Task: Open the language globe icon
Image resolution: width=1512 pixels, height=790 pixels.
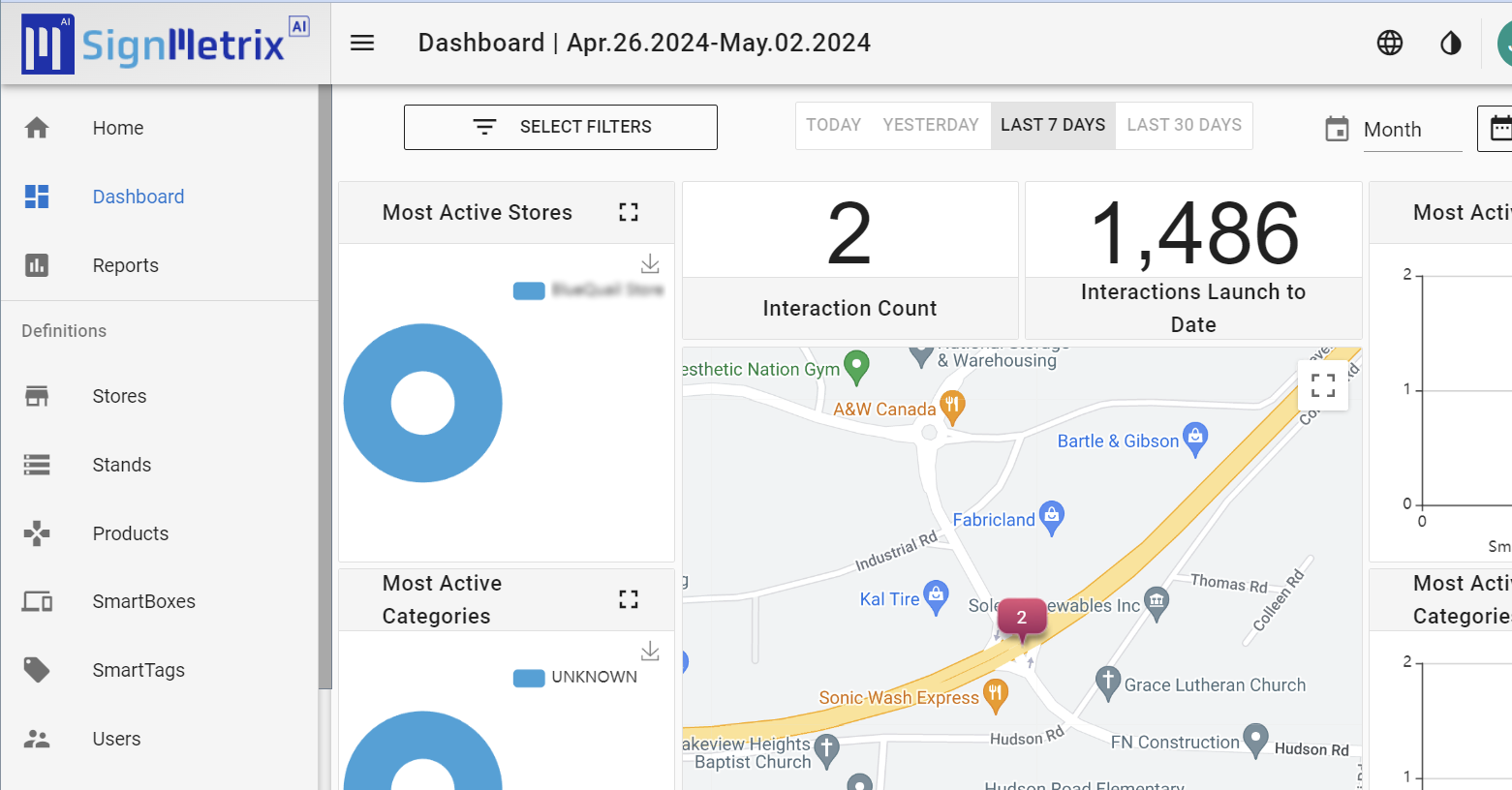Action: (1389, 43)
